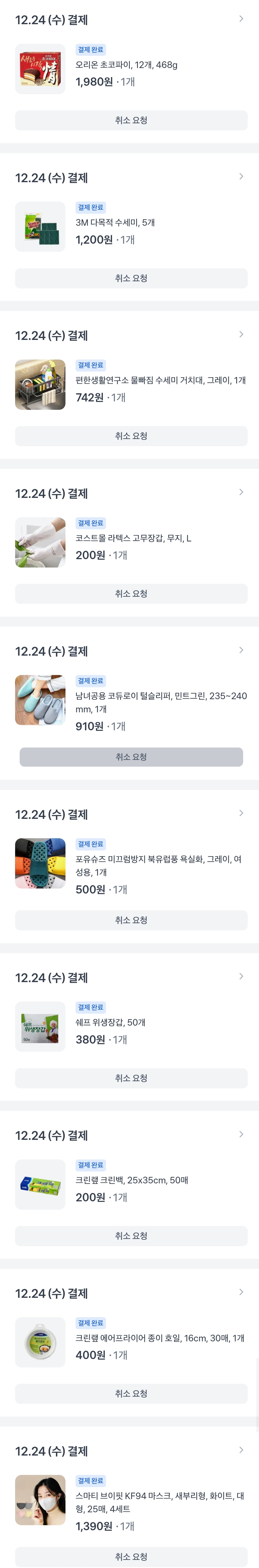This screenshot has height=1568, width=259.
Task: Open the KF94 mask product image
Action: (x=40, y=1500)
